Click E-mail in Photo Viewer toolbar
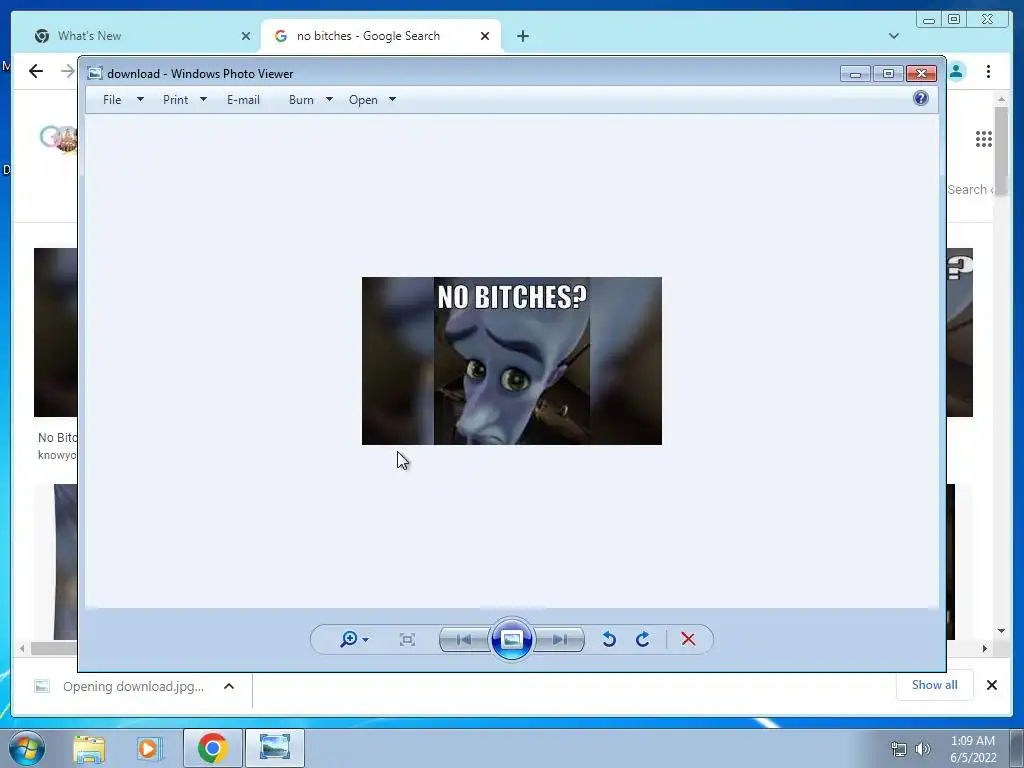 (x=244, y=100)
